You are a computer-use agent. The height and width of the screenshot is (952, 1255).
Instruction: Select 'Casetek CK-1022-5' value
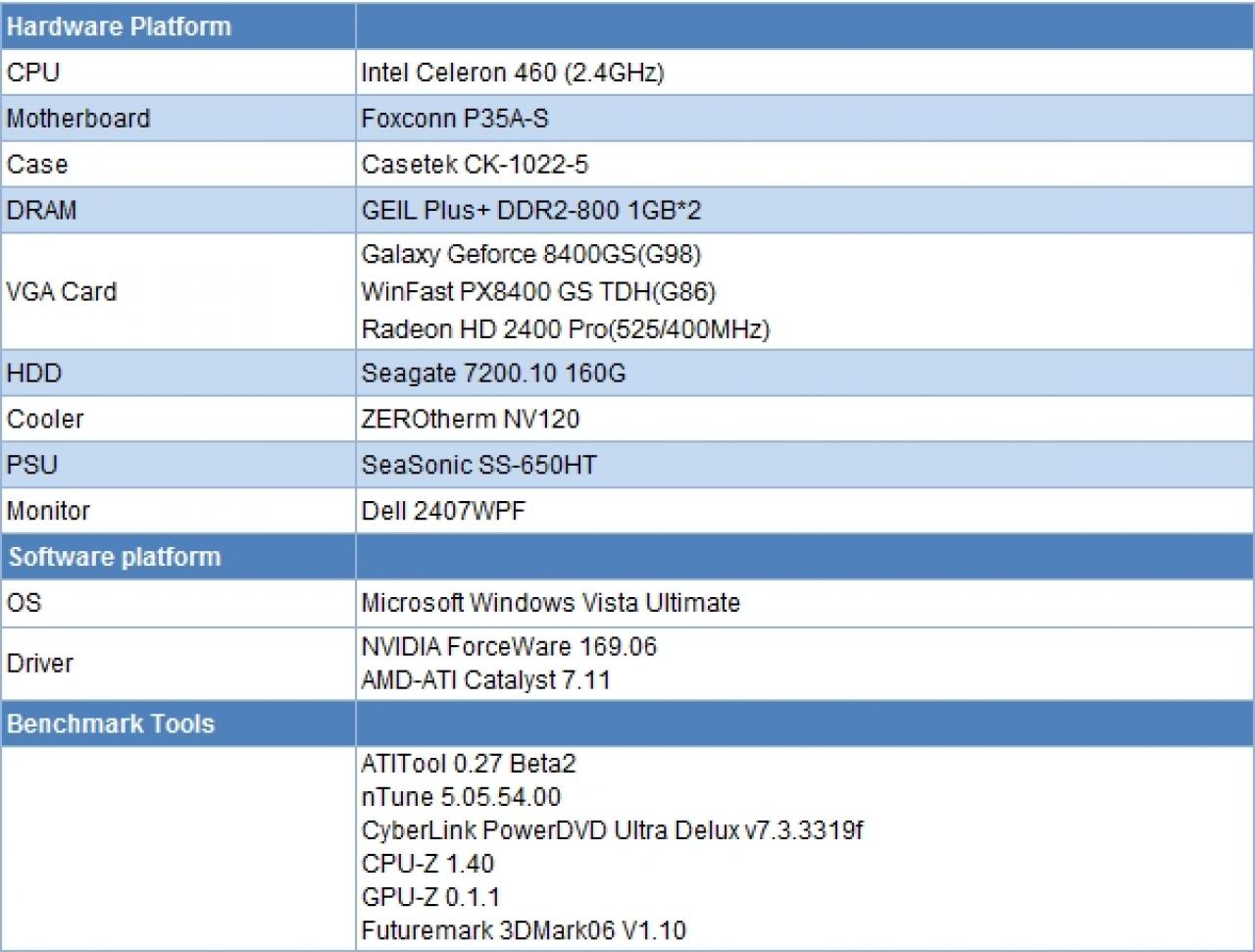pyautogui.click(x=475, y=164)
